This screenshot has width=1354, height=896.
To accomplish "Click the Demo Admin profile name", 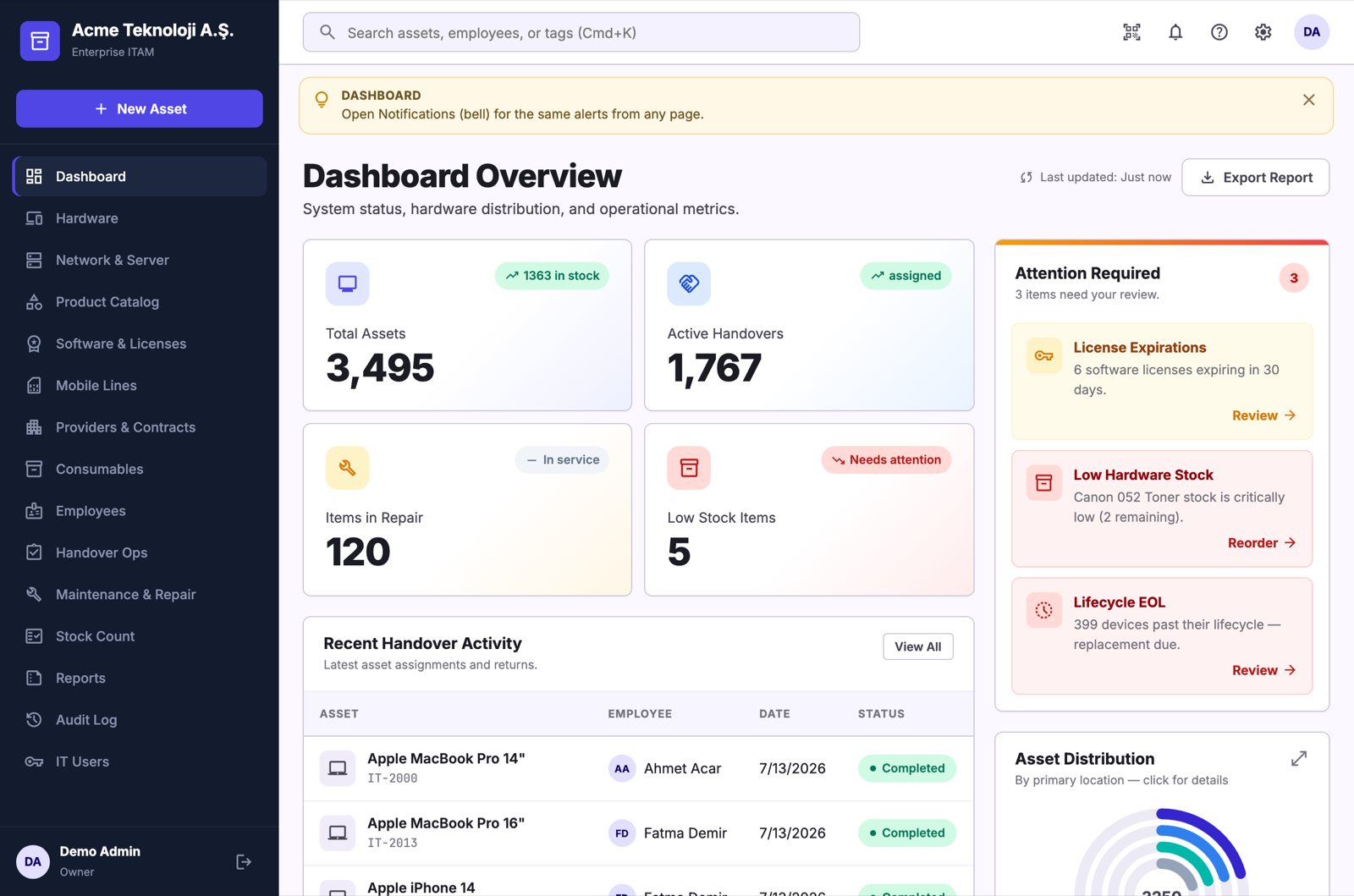I will click(x=100, y=852).
